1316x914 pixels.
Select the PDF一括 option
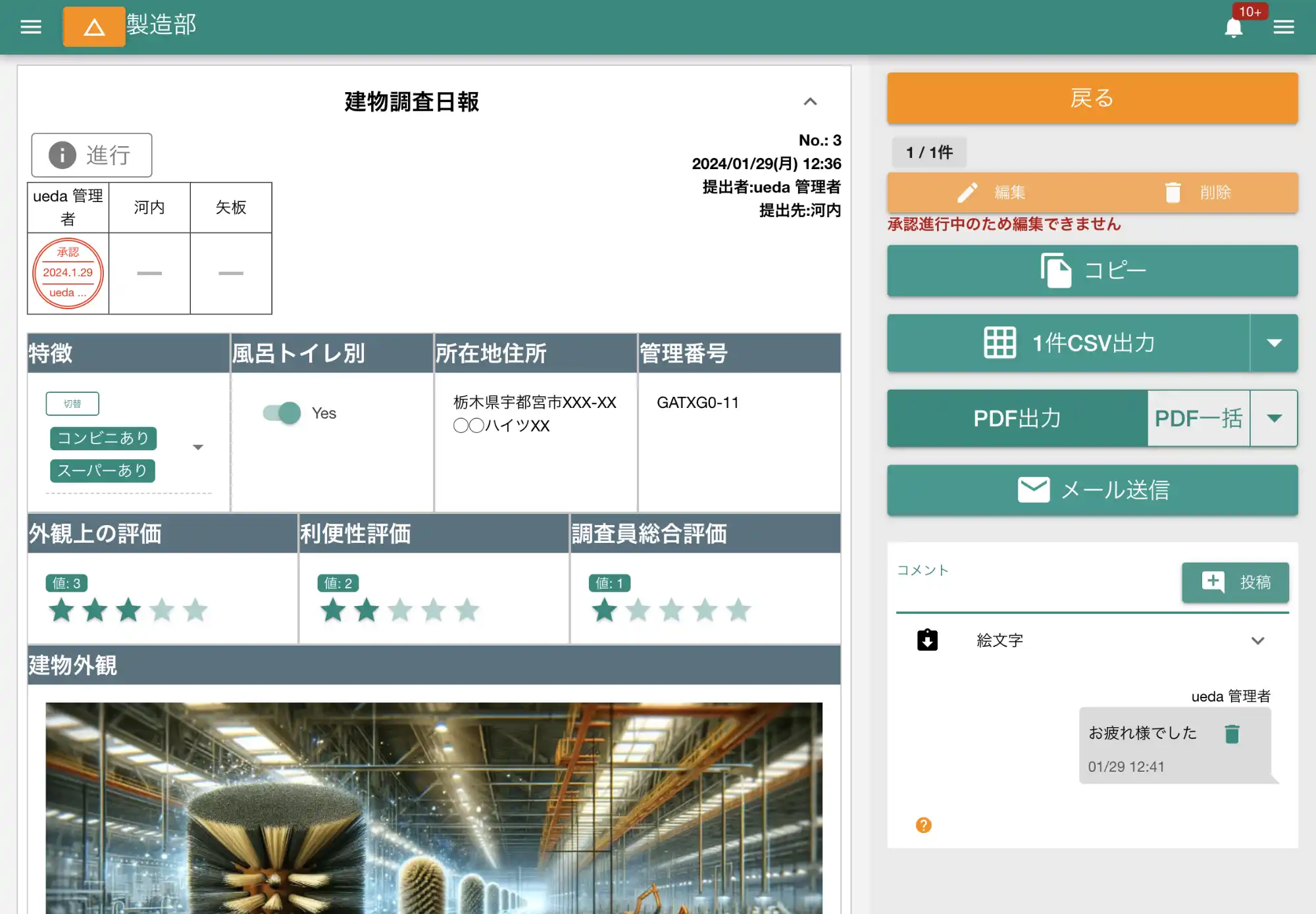point(1198,419)
